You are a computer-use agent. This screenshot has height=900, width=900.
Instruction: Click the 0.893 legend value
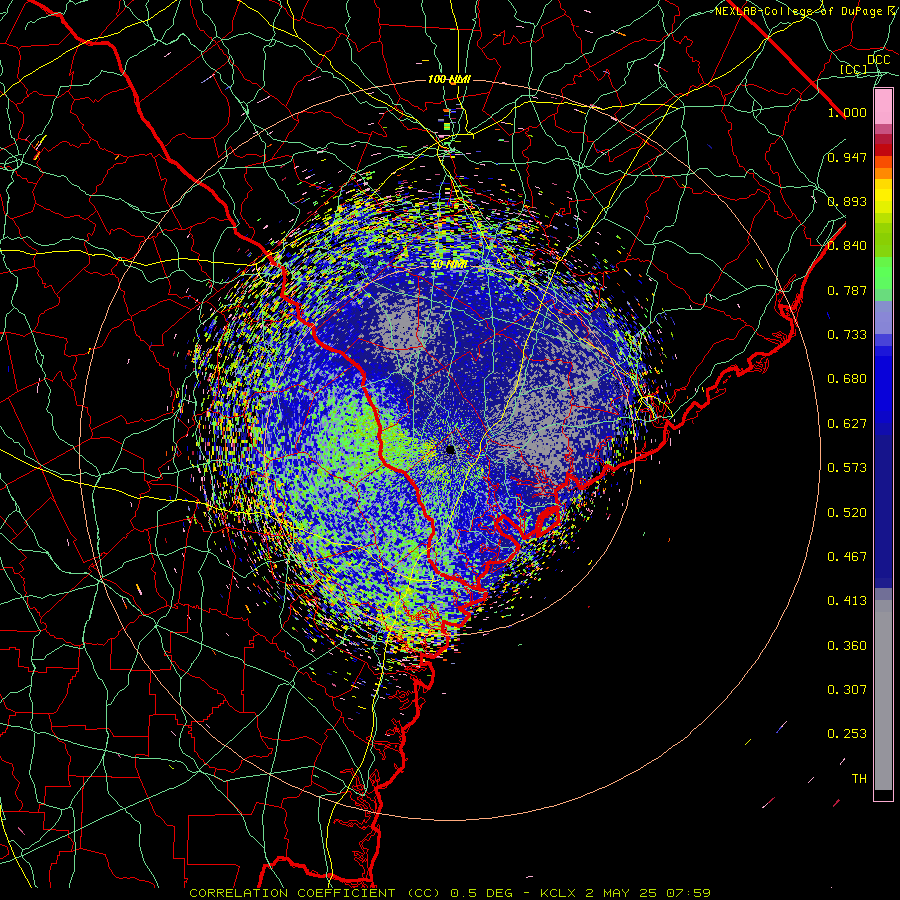[847, 201]
